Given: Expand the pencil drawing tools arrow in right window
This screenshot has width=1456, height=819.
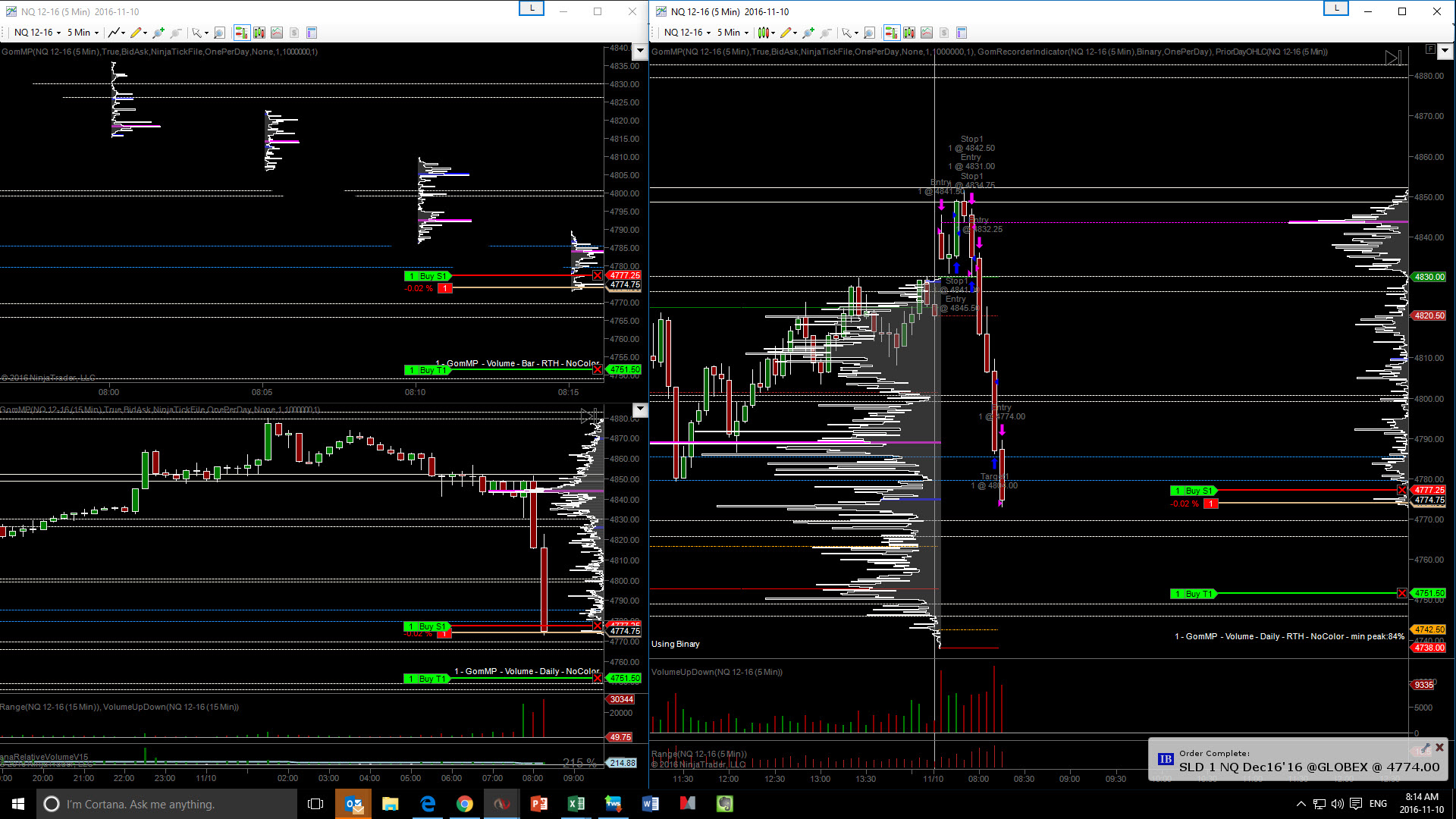Looking at the screenshot, I should click(795, 33).
